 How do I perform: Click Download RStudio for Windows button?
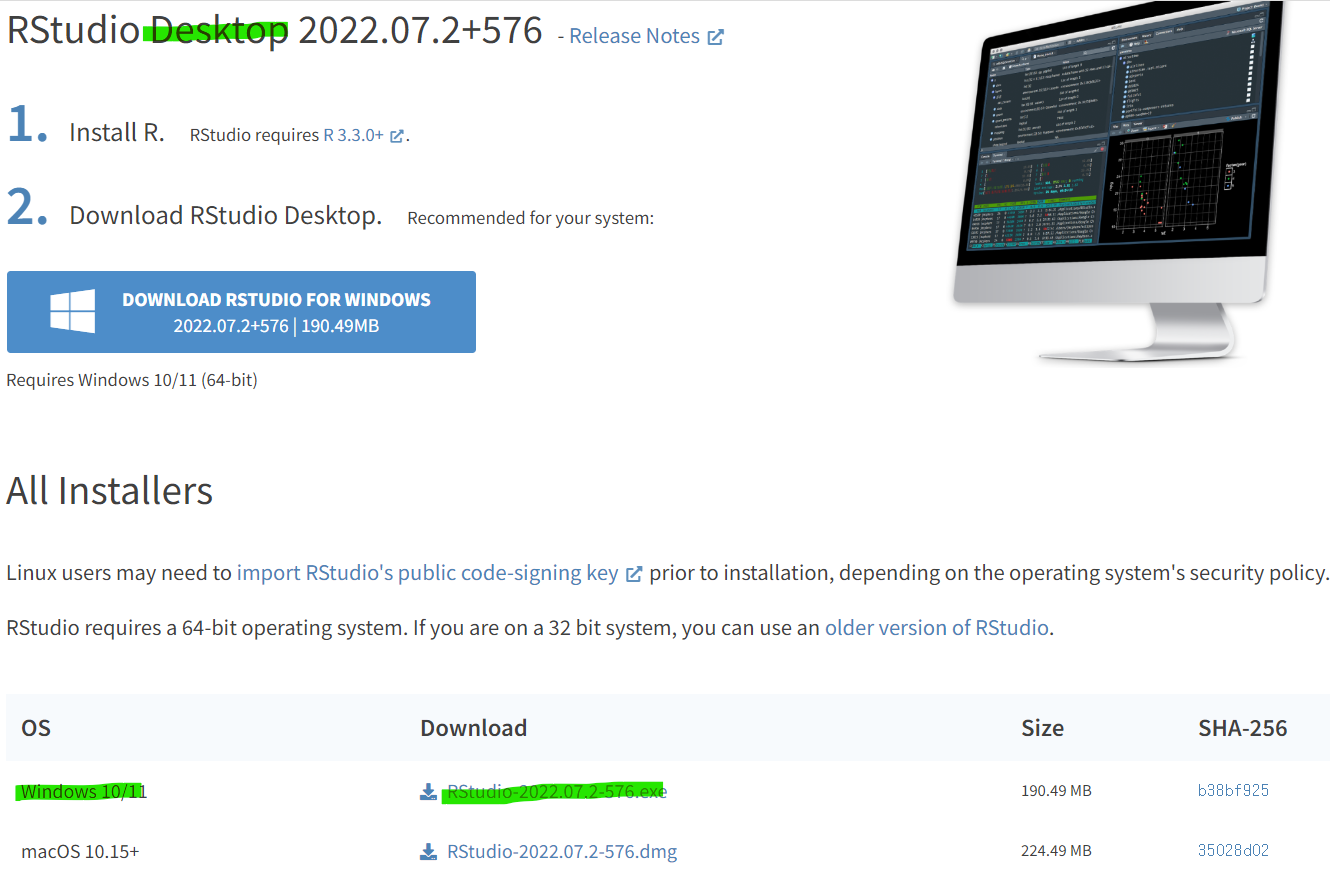coord(241,312)
